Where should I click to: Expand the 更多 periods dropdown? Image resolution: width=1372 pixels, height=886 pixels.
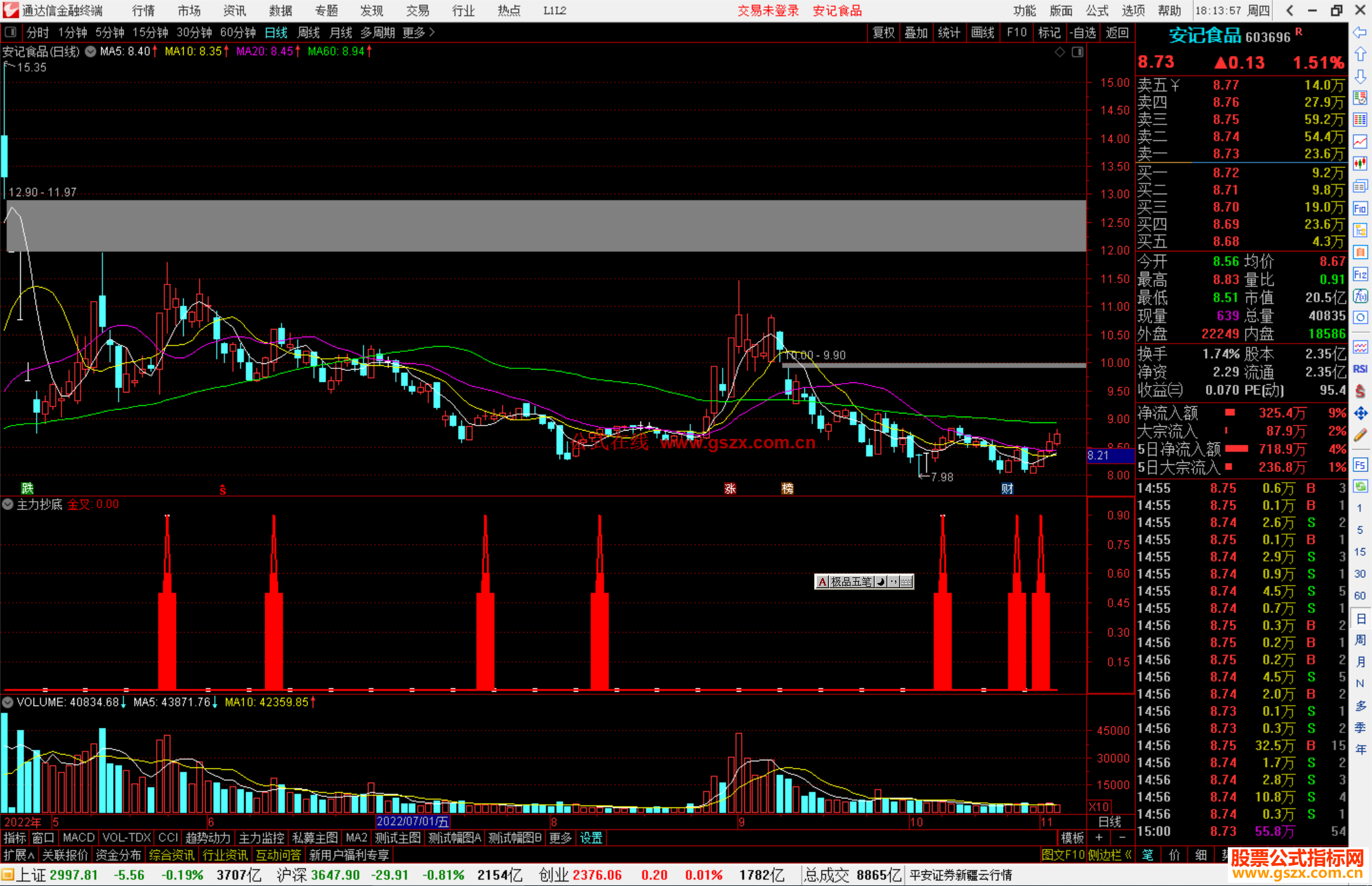pos(419,32)
